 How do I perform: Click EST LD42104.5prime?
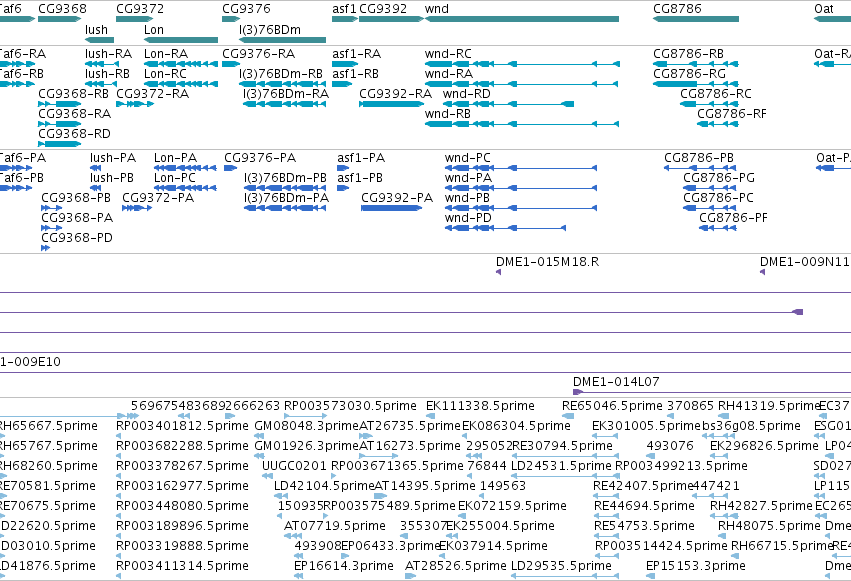tap(281, 496)
